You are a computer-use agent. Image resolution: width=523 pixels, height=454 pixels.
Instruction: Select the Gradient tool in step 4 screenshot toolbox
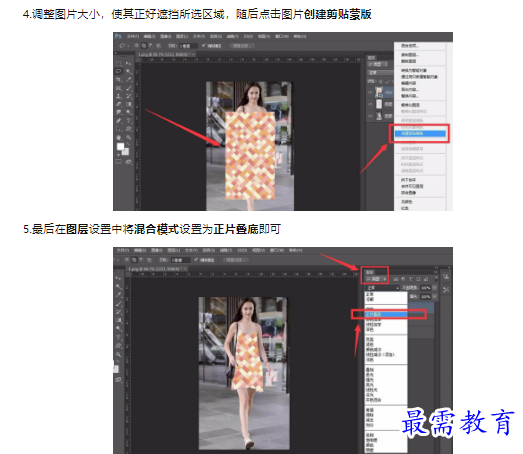[129, 104]
